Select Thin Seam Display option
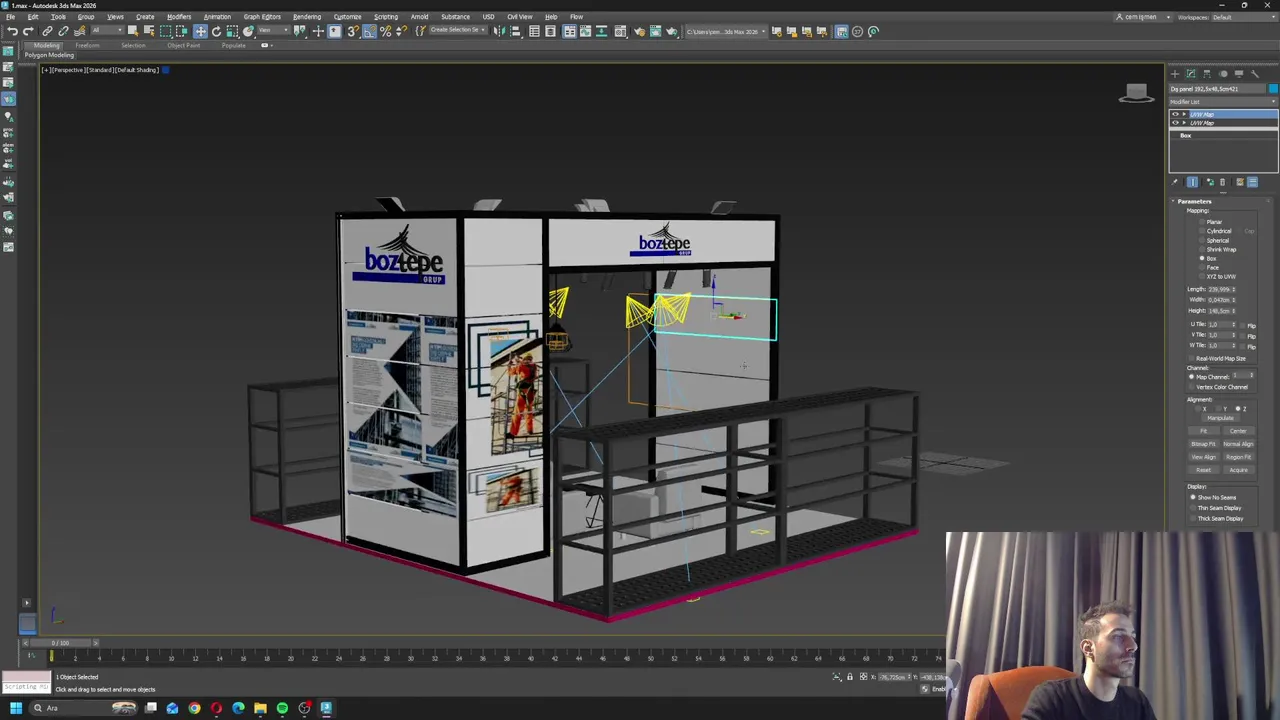The height and width of the screenshot is (720, 1280). [1193, 508]
